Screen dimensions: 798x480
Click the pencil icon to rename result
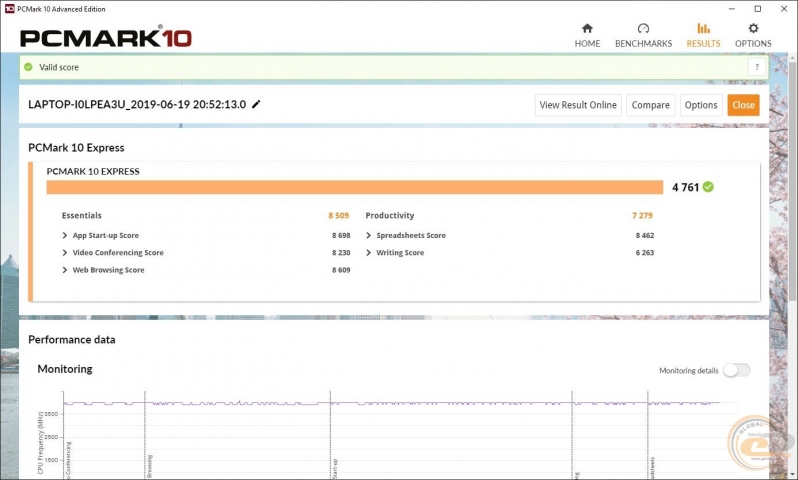(x=256, y=104)
